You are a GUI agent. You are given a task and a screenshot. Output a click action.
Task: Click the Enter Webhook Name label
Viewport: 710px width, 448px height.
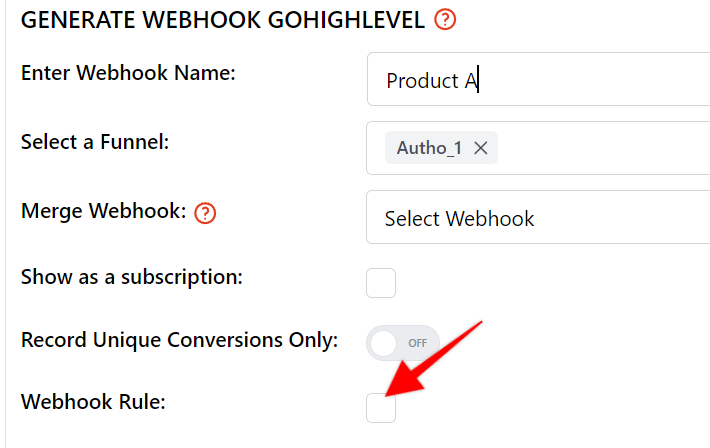128,73
